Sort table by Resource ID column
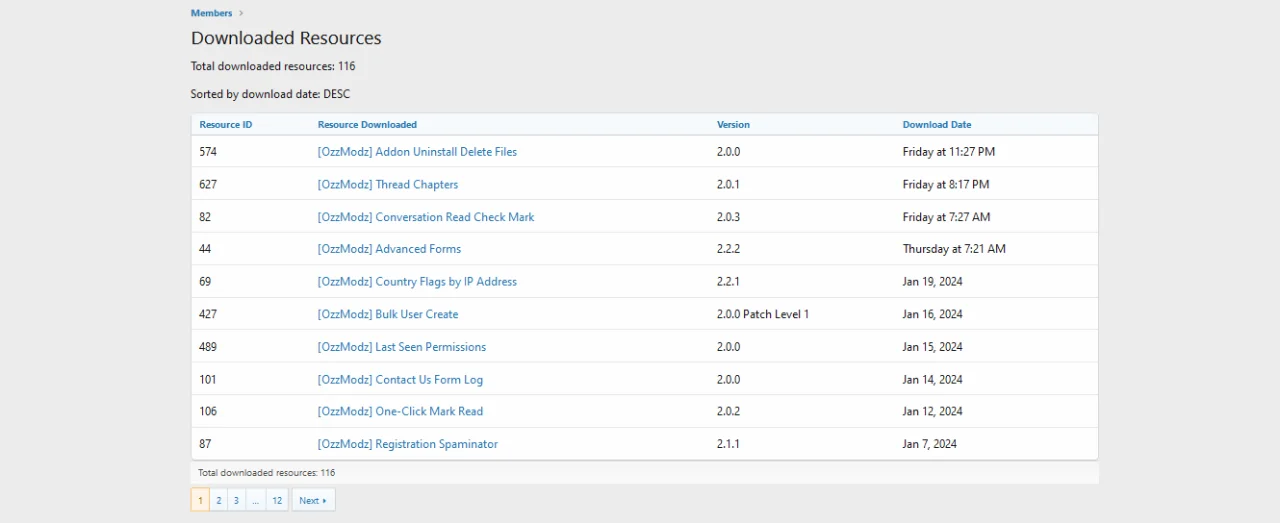Image resolution: width=1280 pixels, height=523 pixels. (226, 125)
